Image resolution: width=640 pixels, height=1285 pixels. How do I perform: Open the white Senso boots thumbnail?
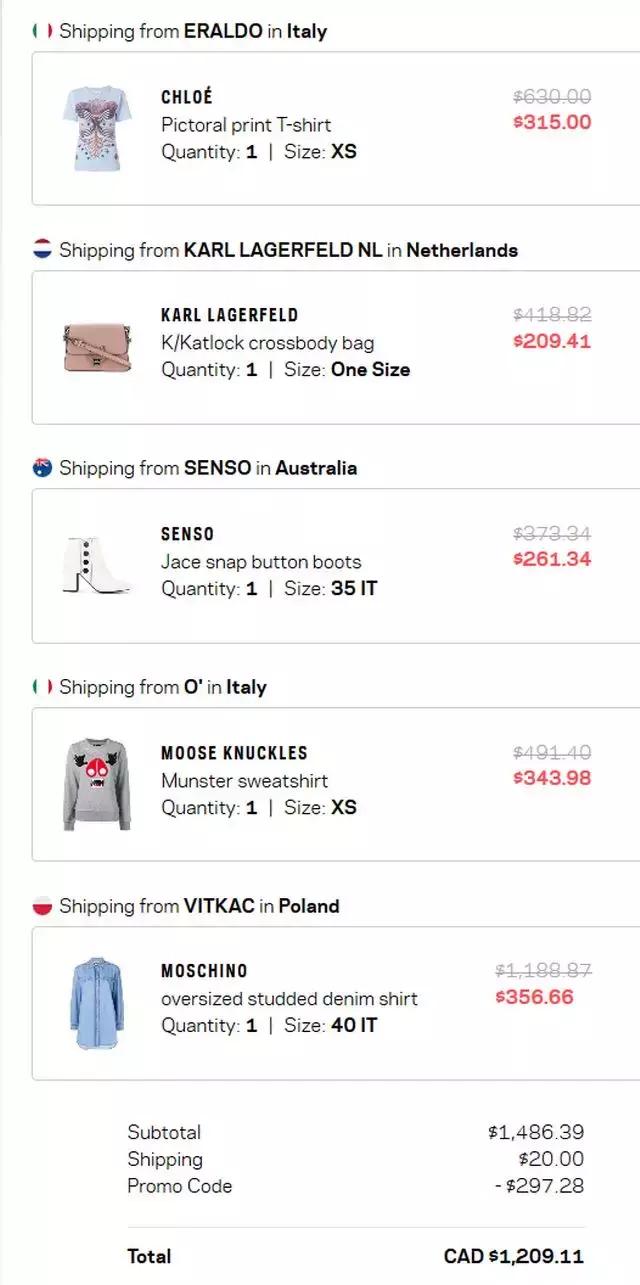click(x=88, y=566)
